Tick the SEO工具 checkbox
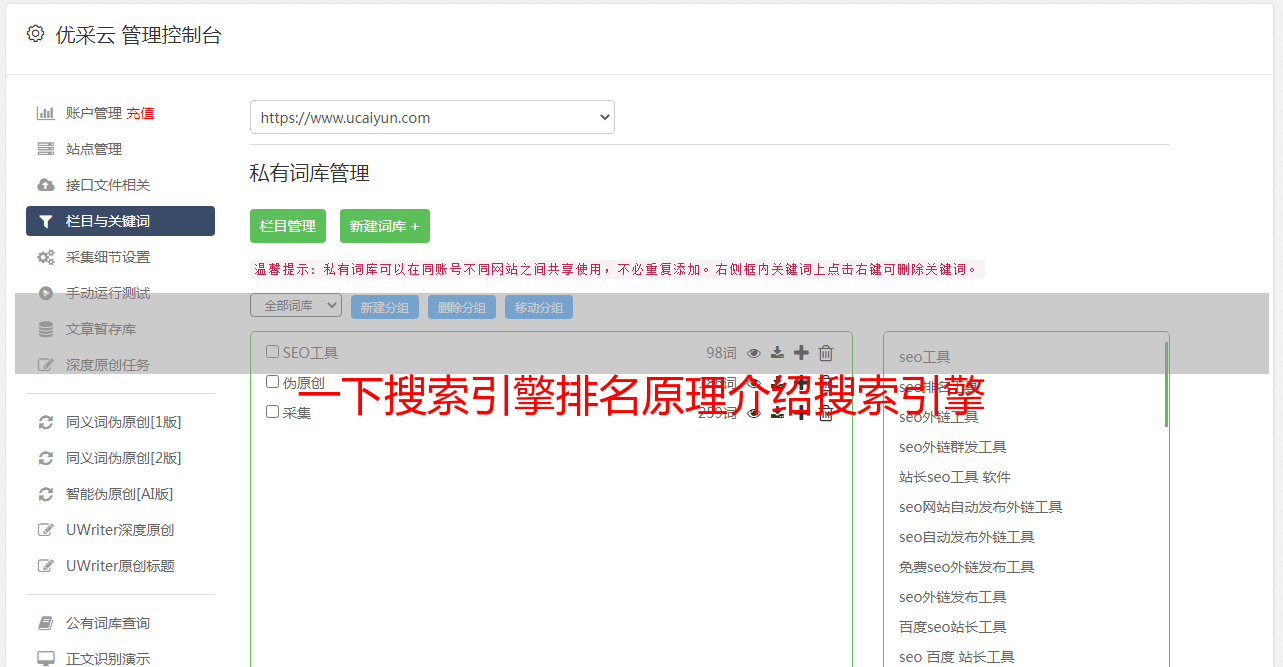 (272, 352)
